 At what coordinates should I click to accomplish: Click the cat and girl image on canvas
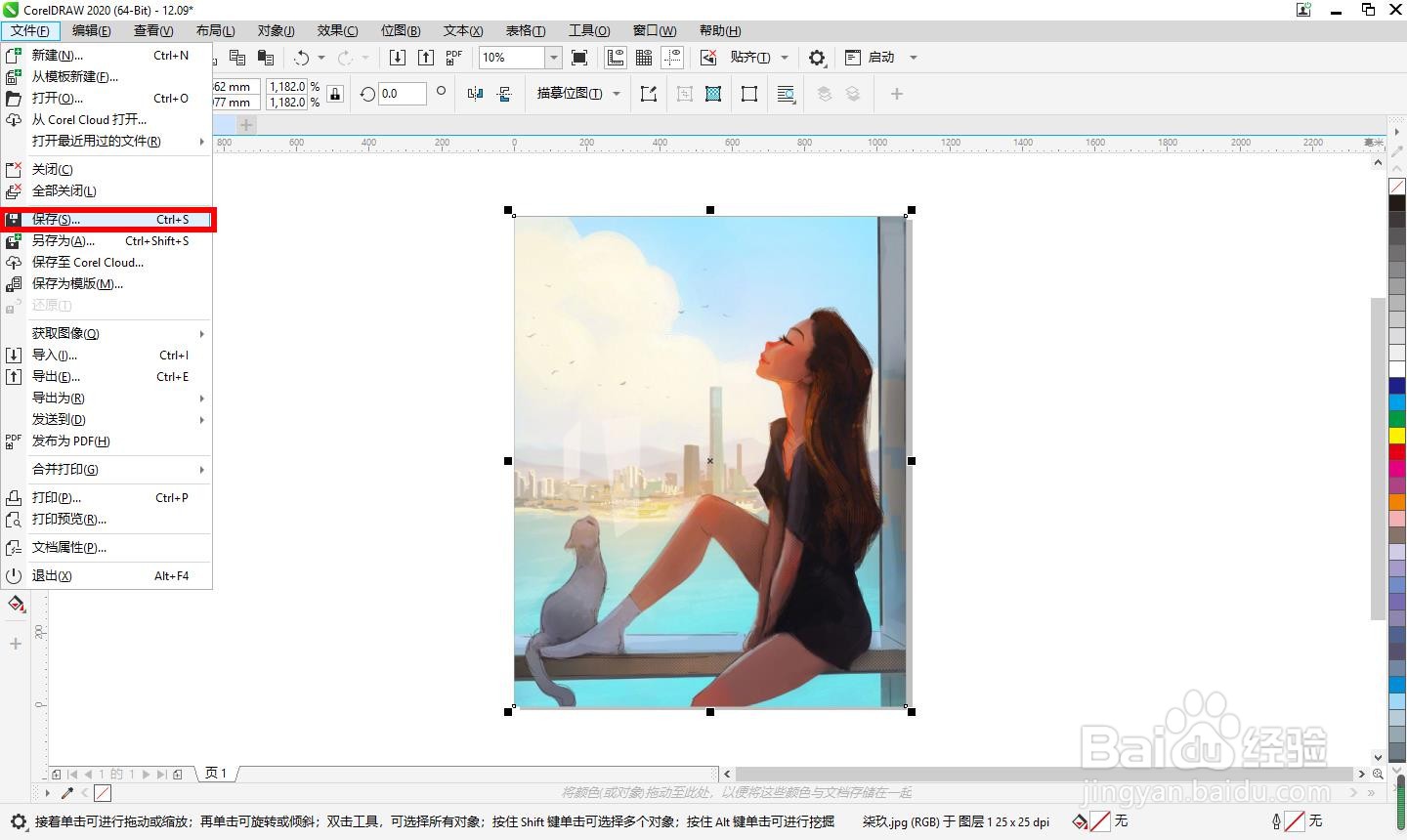coord(710,461)
